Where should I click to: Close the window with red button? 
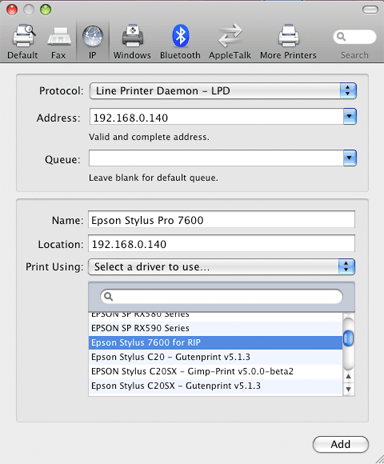(12, 10)
